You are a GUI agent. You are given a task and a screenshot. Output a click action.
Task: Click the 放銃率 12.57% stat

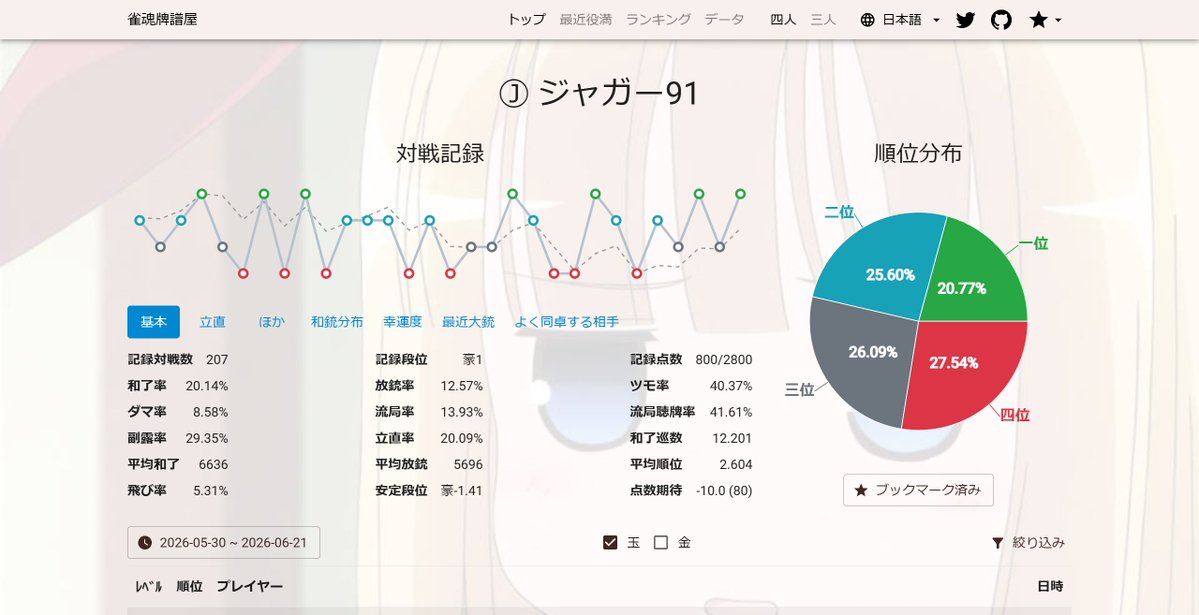coord(429,386)
